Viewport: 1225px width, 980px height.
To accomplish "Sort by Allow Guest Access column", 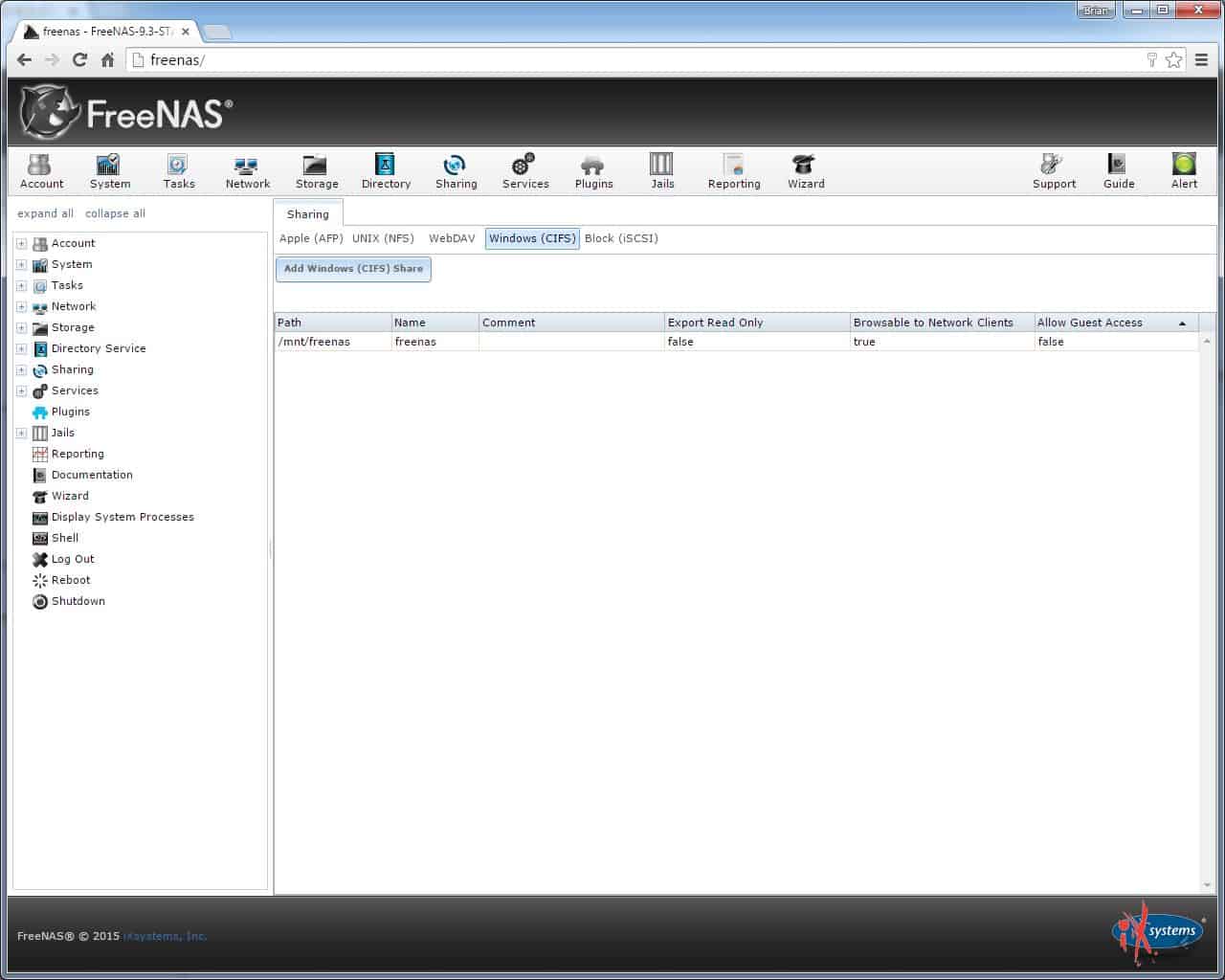I will point(1115,323).
